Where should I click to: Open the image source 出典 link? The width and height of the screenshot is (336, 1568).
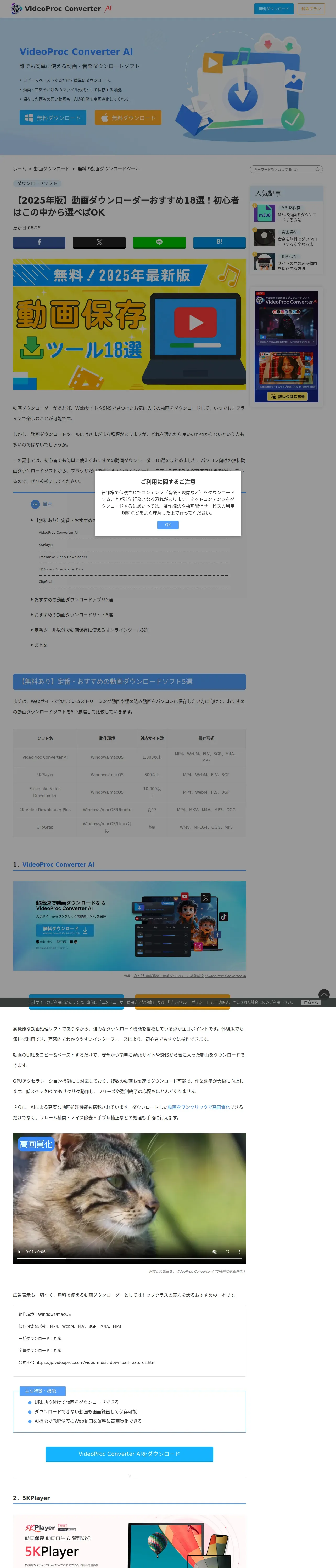pyautogui.click(x=190, y=976)
